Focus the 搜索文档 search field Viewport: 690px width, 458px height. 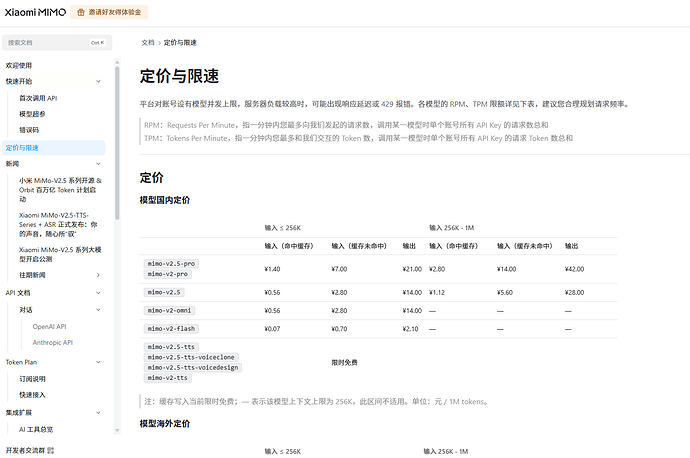(57, 43)
